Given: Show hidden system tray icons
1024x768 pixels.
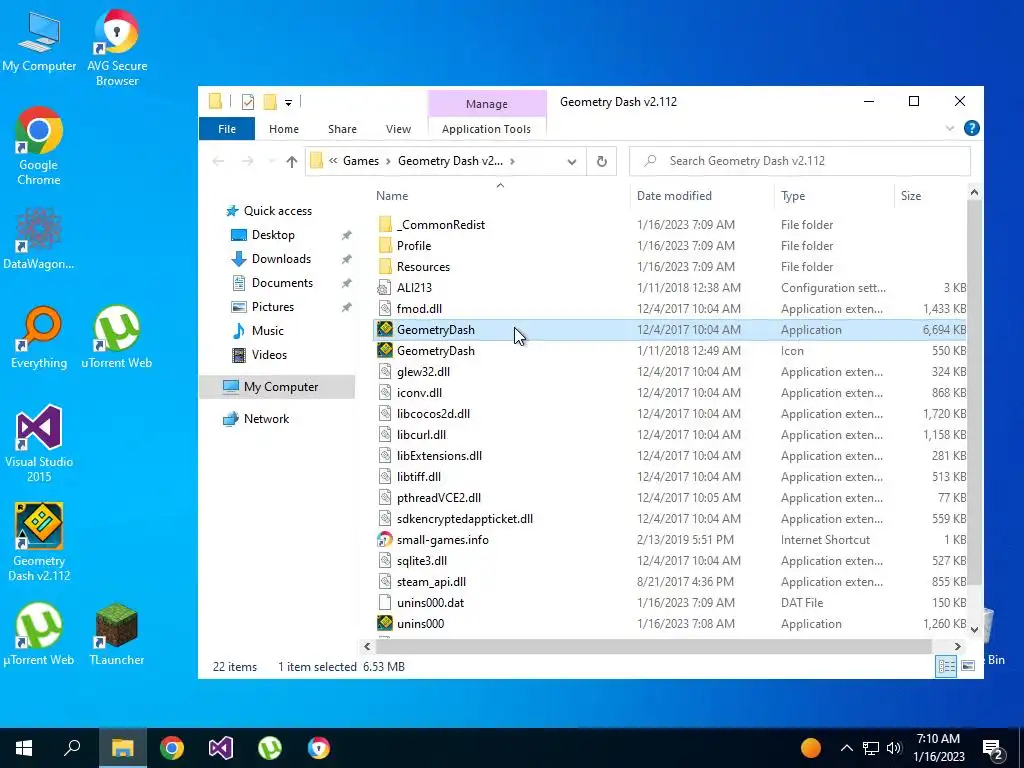Looking at the screenshot, I should click(846, 748).
